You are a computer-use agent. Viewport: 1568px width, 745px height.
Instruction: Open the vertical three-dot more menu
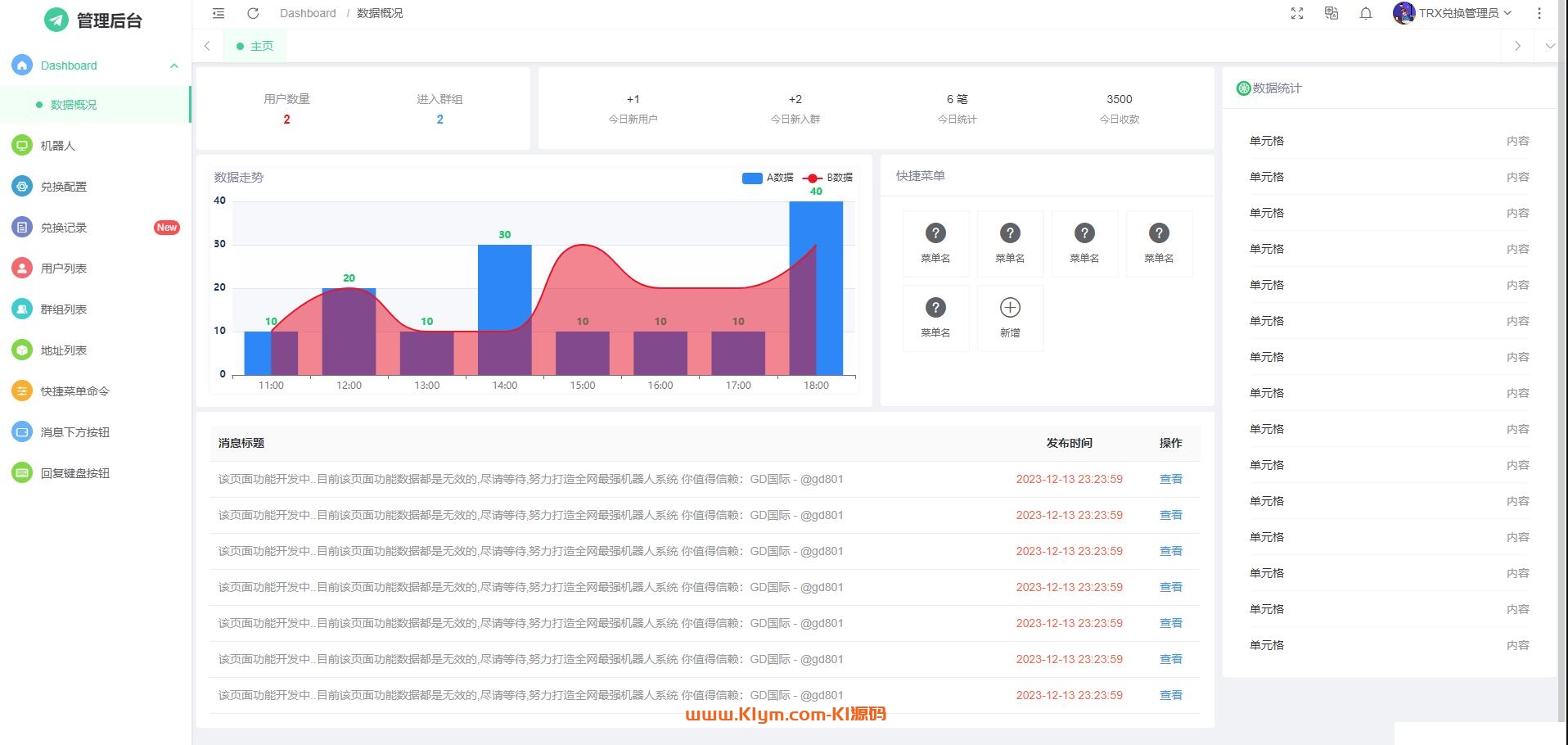pos(1539,13)
